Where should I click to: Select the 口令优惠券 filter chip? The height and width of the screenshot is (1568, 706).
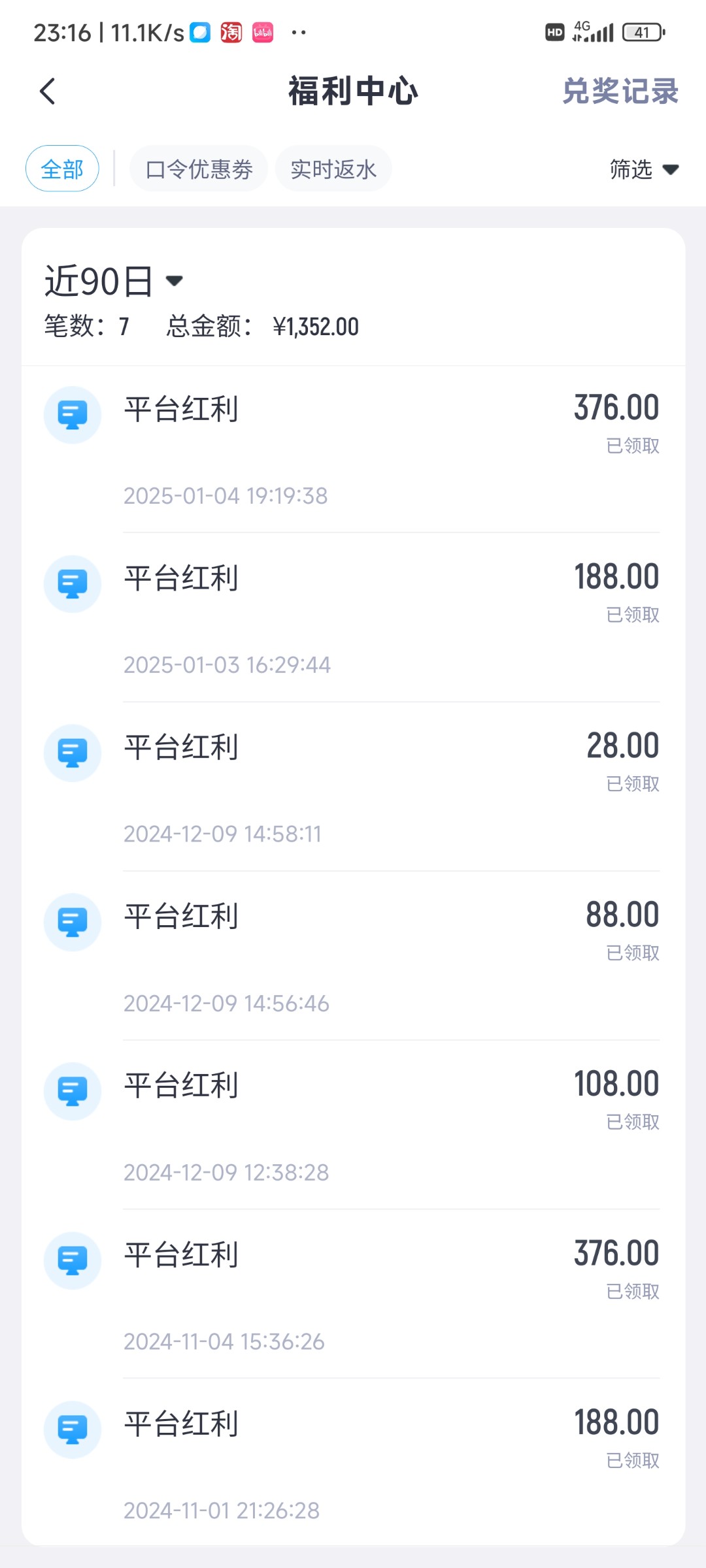pyautogui.click(x=199, y=169)
